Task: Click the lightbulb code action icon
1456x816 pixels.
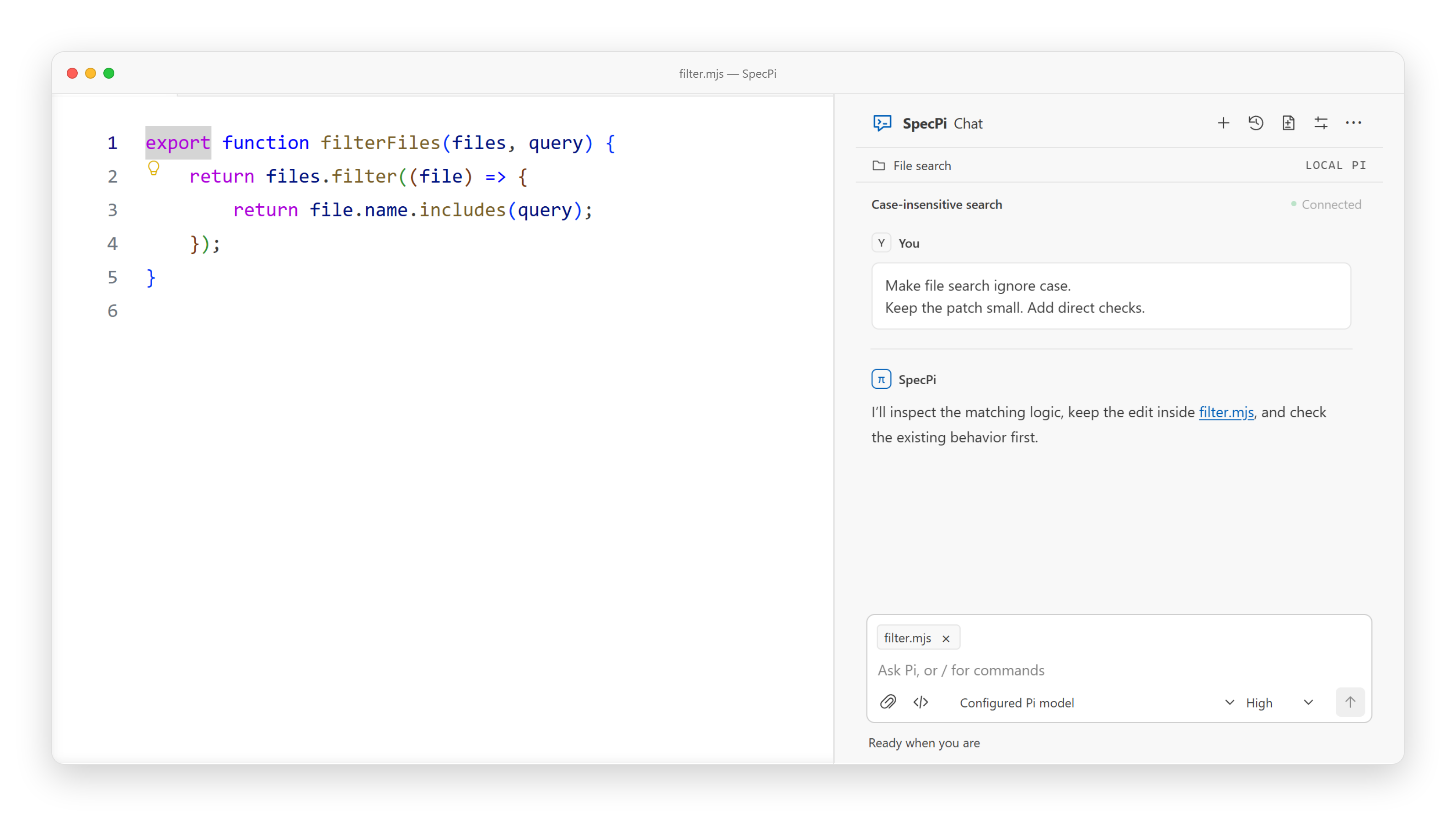Action: click(153, 168)
